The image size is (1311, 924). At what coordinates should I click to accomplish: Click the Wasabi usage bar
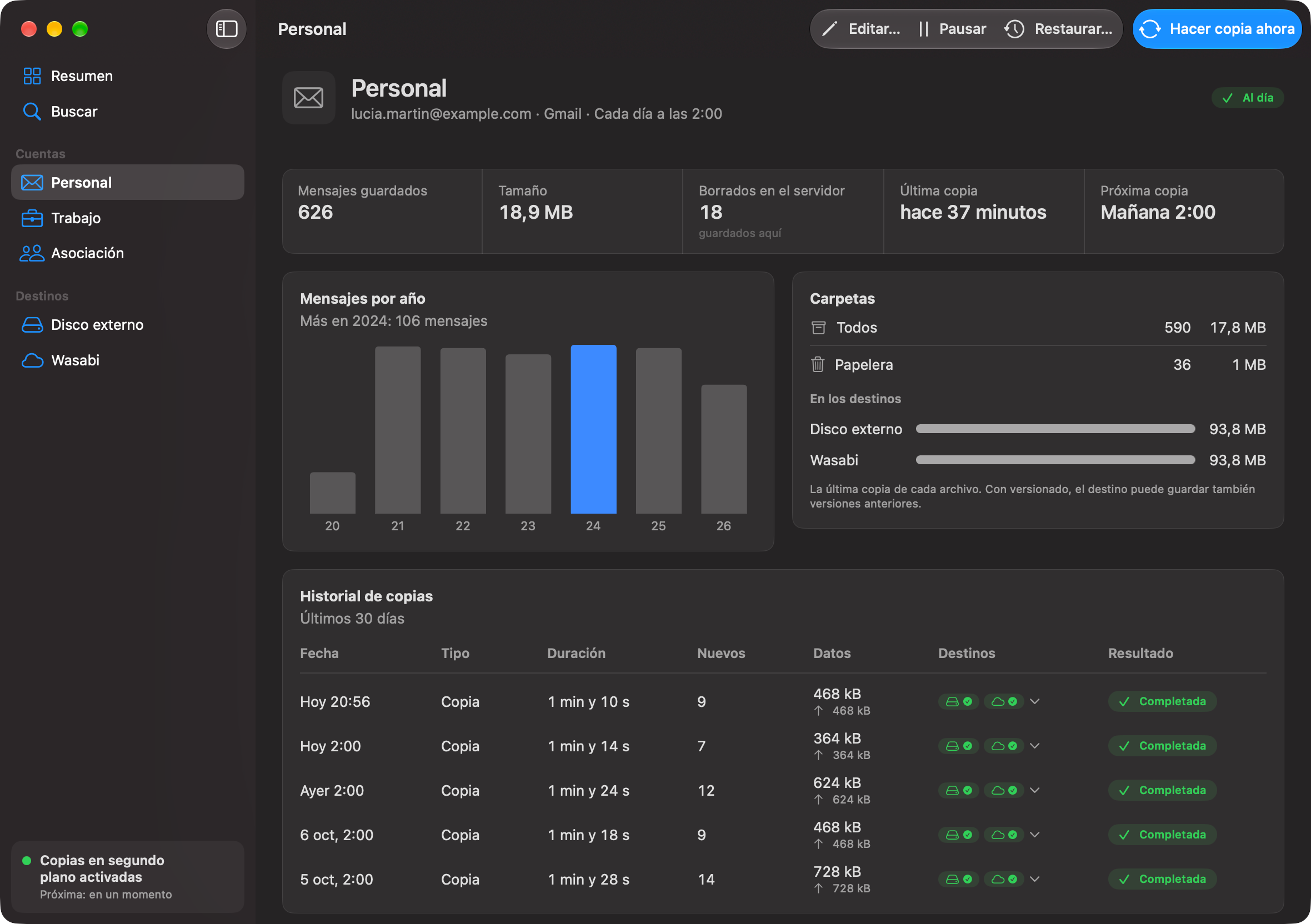(x=1055, y=460)
